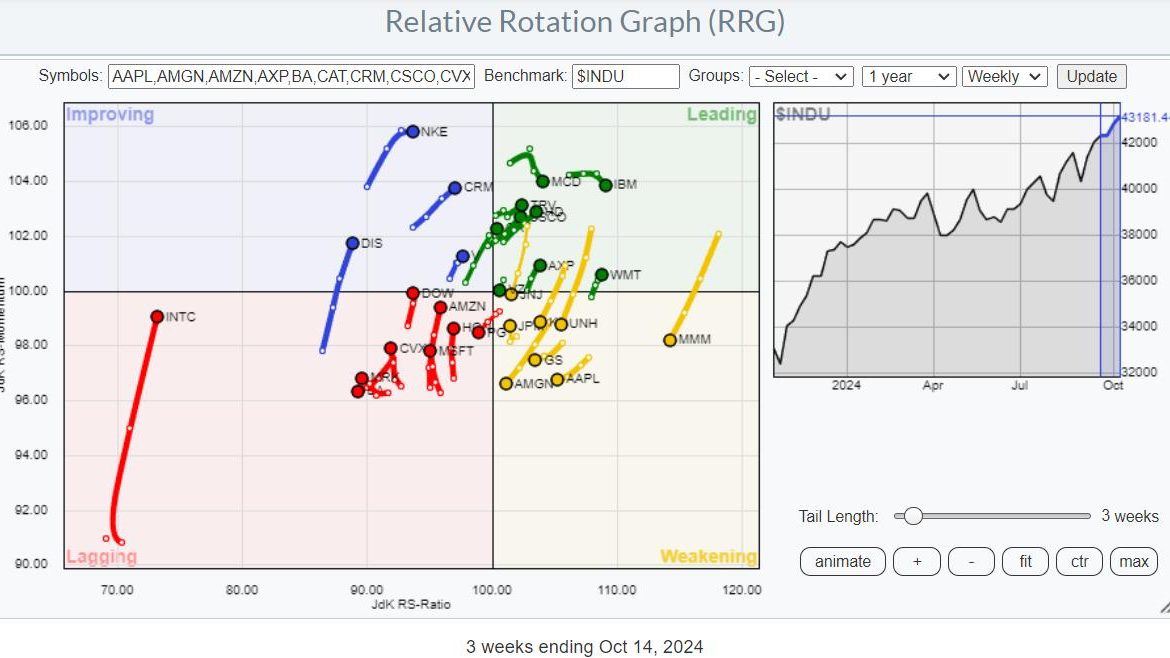The image size is (1170, 658).
Task: Click the minus zoom-out button
Action: coord(971,561)
